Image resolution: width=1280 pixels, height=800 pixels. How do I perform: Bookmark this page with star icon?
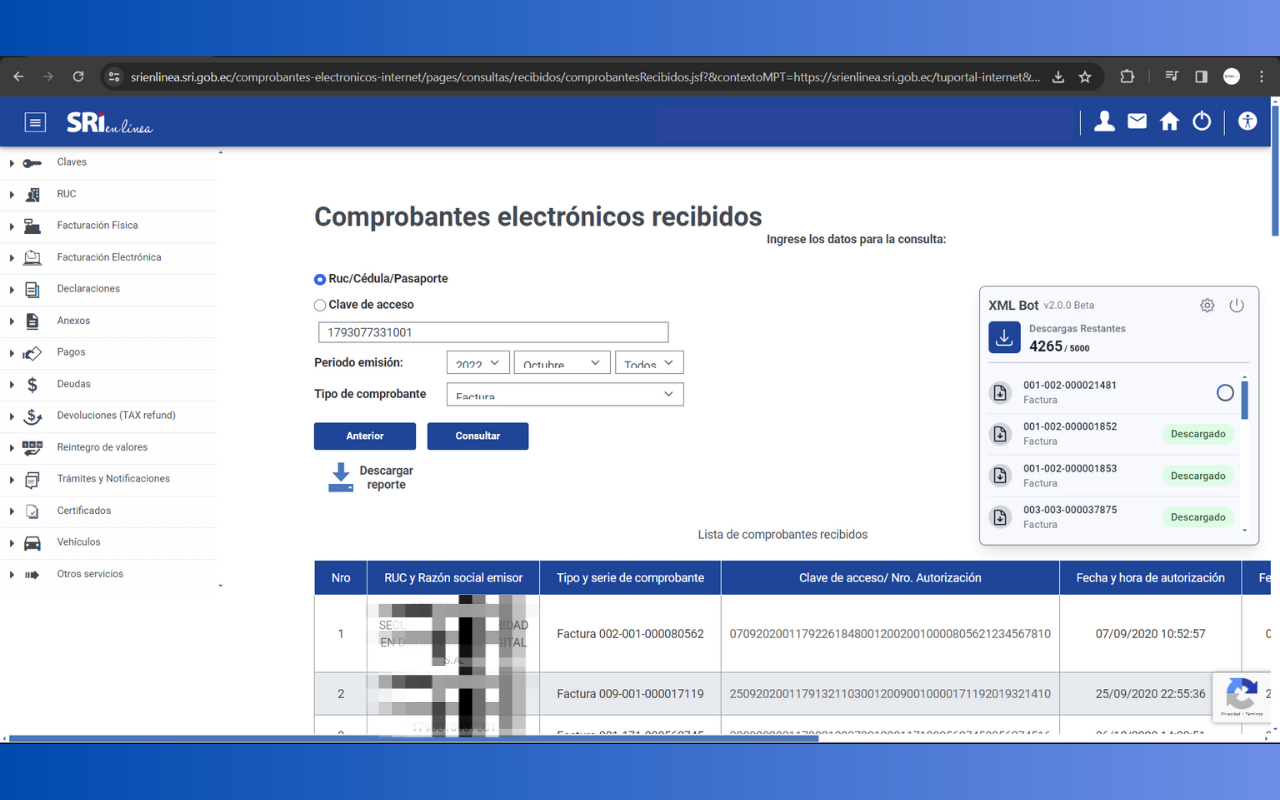click(1085, 77)
